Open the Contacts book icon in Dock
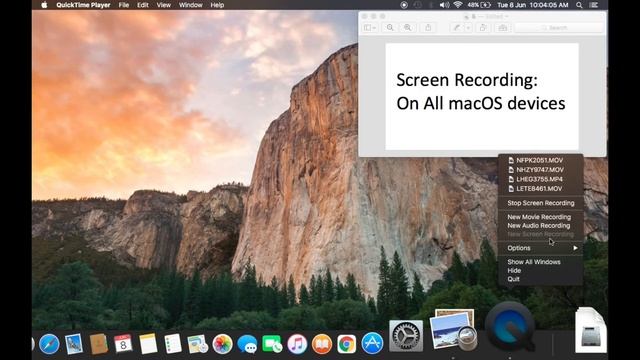 point(99,344)
